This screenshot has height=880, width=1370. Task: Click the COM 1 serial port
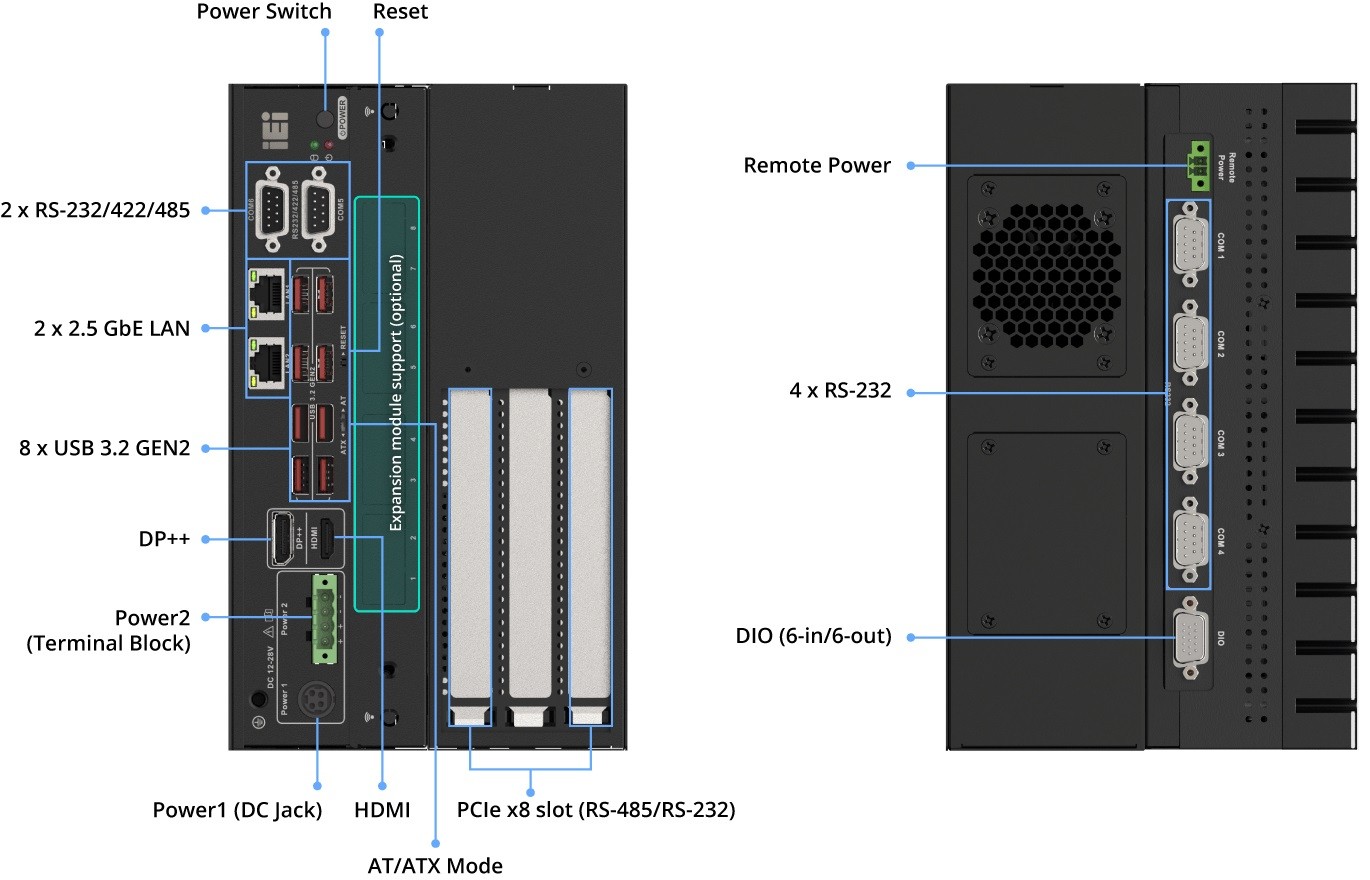point(1189,245)
